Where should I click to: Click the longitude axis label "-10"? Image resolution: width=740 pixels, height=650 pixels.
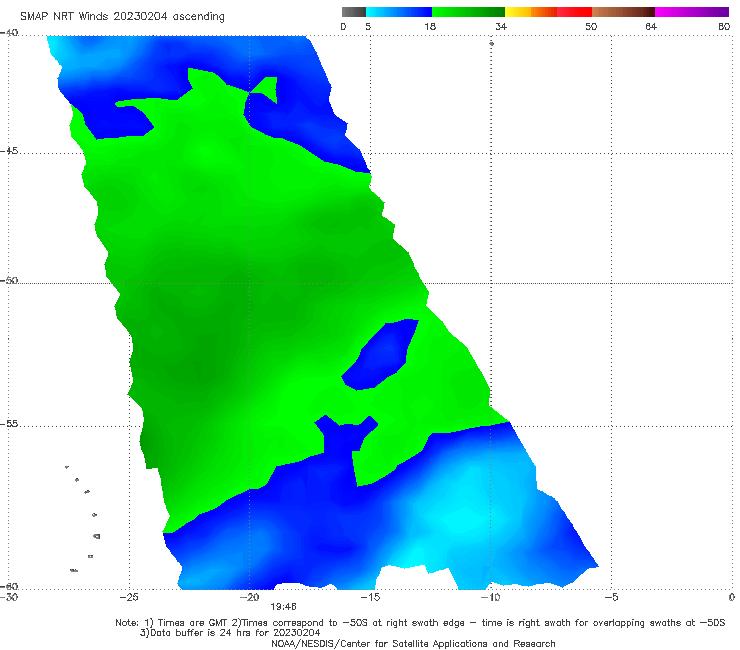pyautogui.click(x=490, y=598)
